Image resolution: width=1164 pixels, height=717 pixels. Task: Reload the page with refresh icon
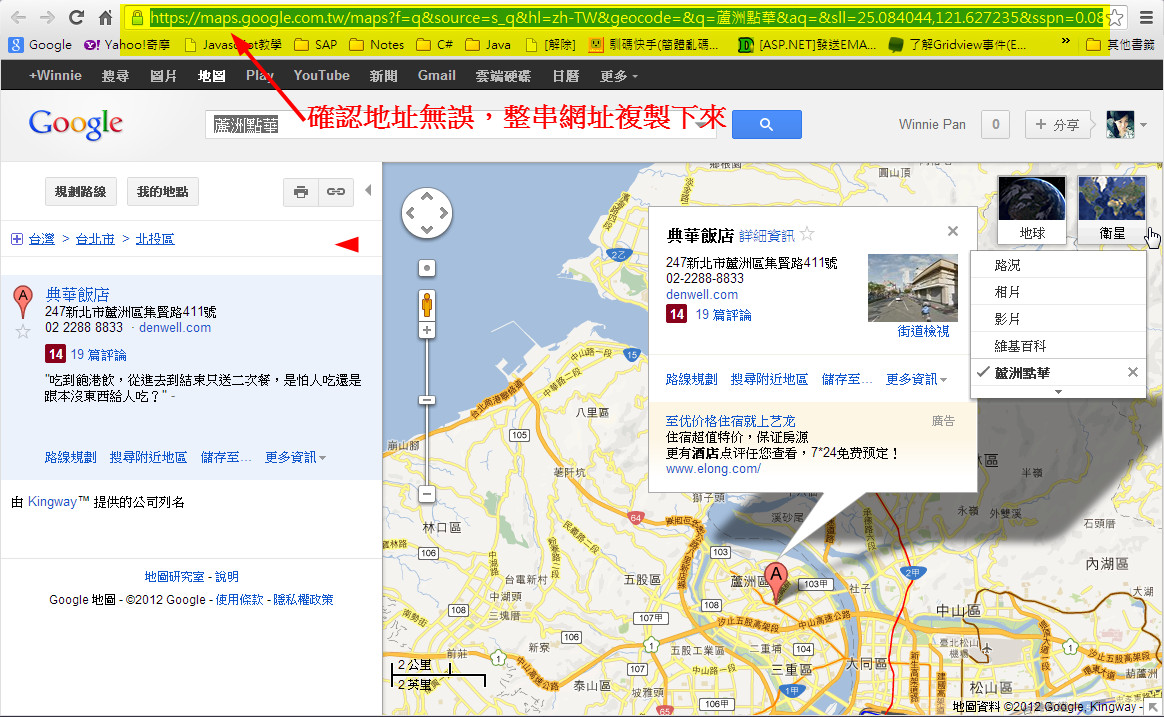(x=76, y=17)
